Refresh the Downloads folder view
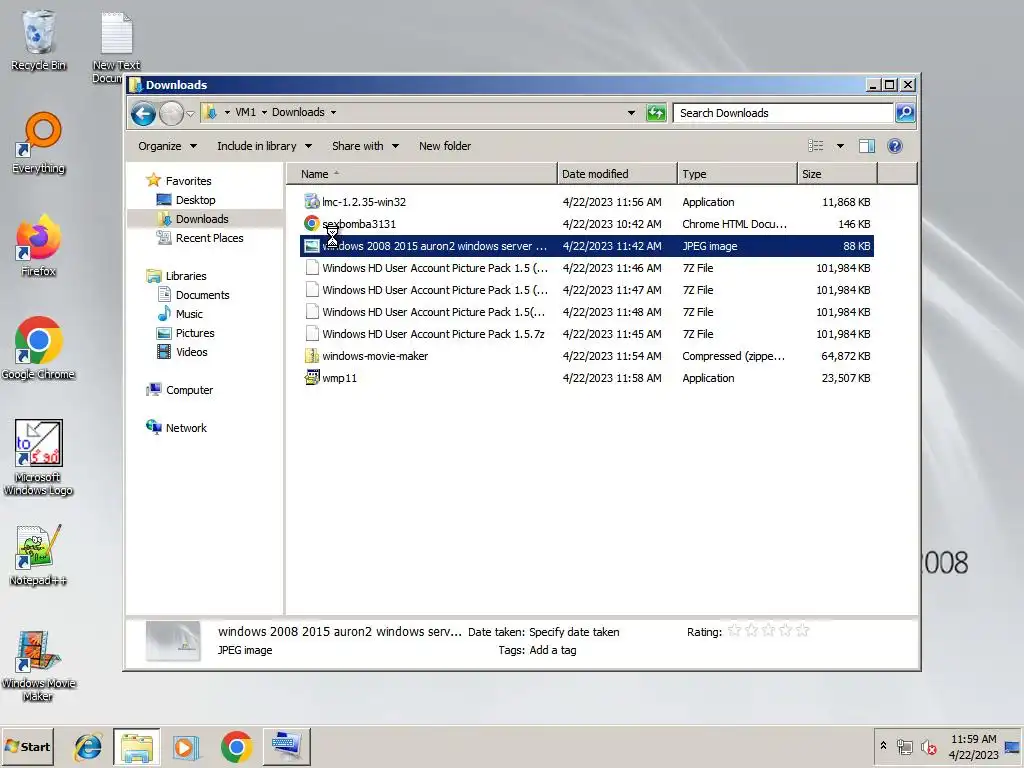 click(x=656, y=113)
